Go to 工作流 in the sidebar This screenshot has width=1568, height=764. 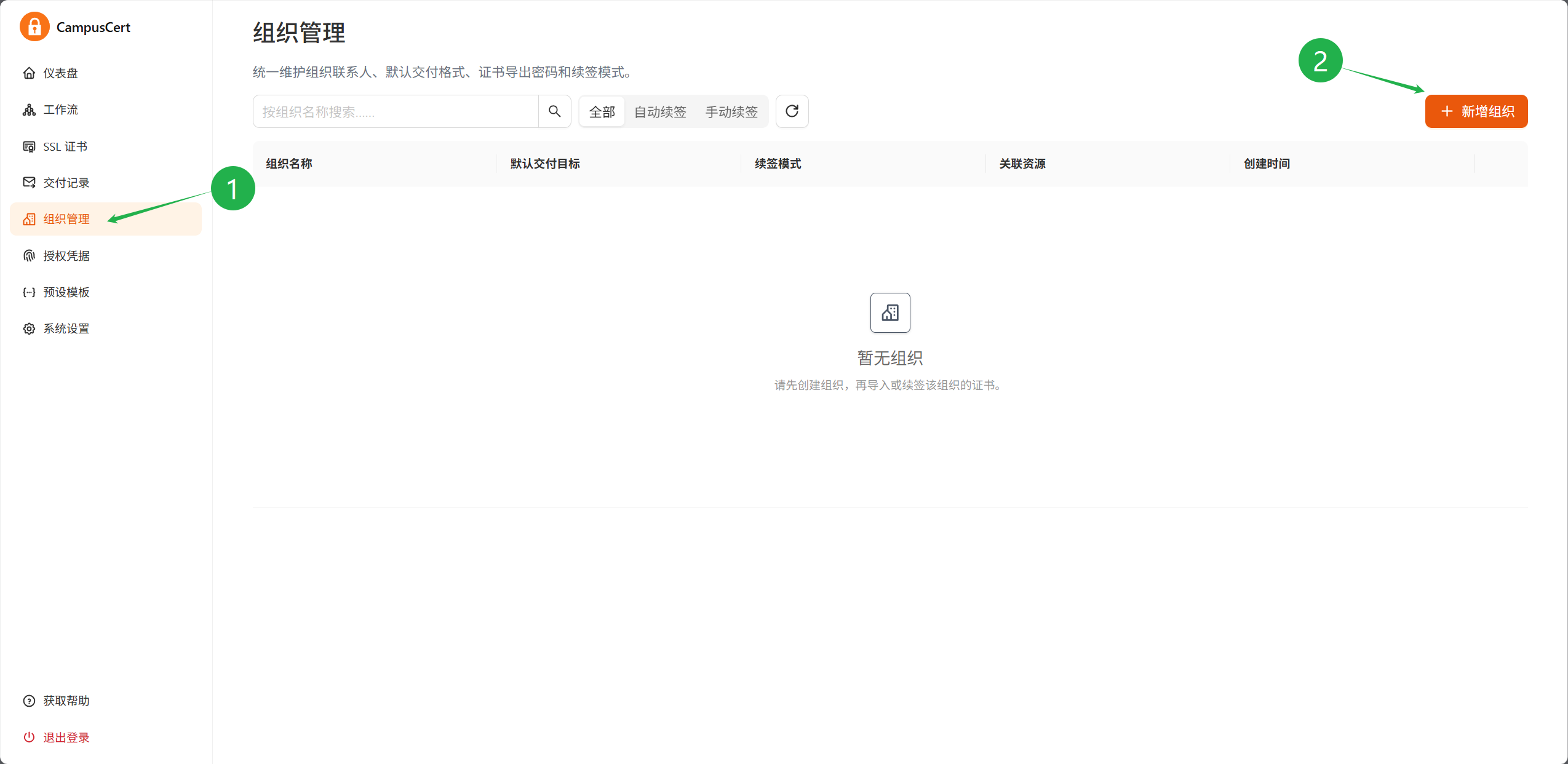coord(106,109)
